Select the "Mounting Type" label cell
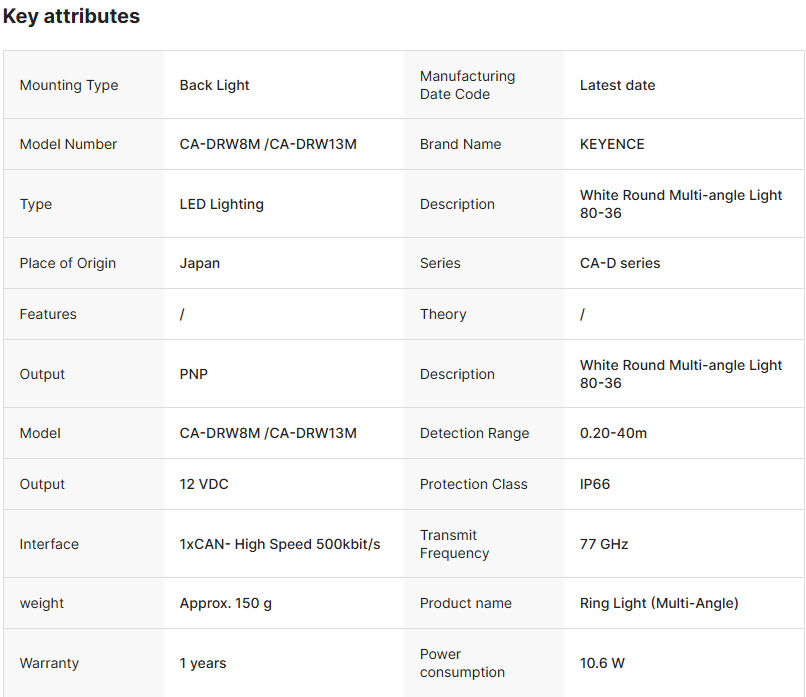The height and width of the screenshot is (697, 806). (x=69, y=85)
